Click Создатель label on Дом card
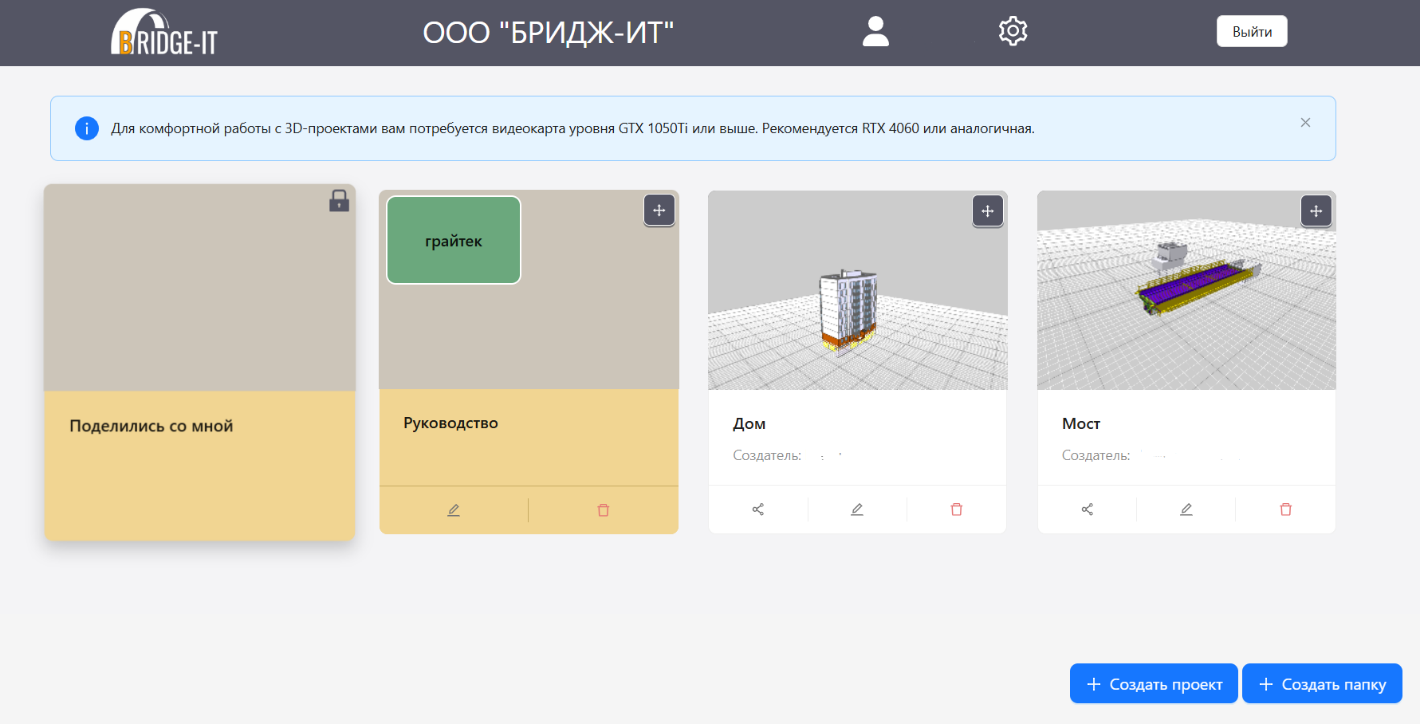The image size is (1420, 724). (x=767, y=456)
